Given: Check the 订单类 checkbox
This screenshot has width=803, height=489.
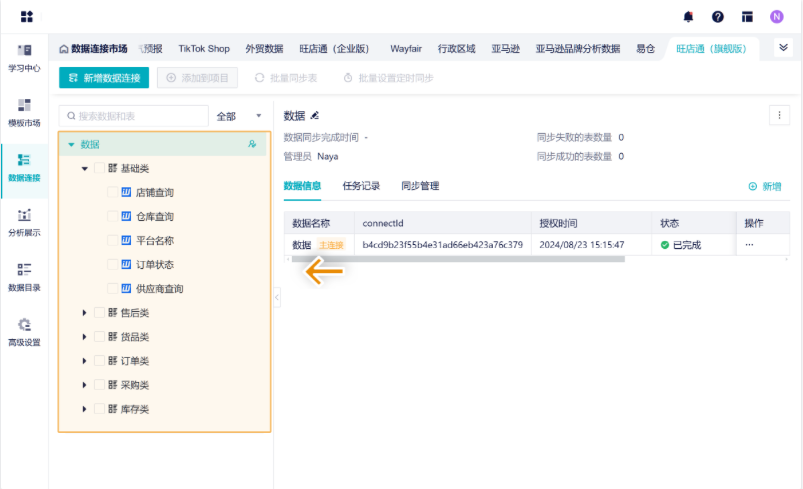Looking at the screenshot, I should (x=99, y=360).
